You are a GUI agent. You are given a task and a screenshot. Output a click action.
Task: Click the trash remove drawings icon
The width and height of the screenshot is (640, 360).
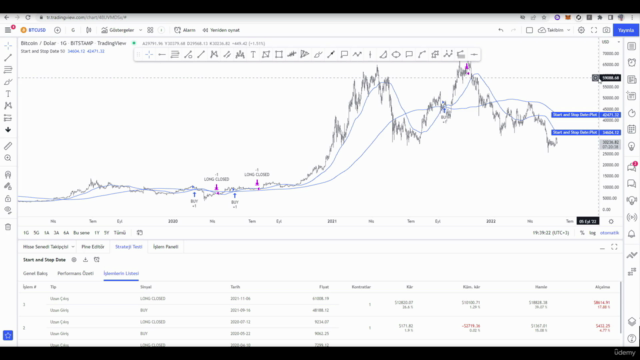point(8,227)
